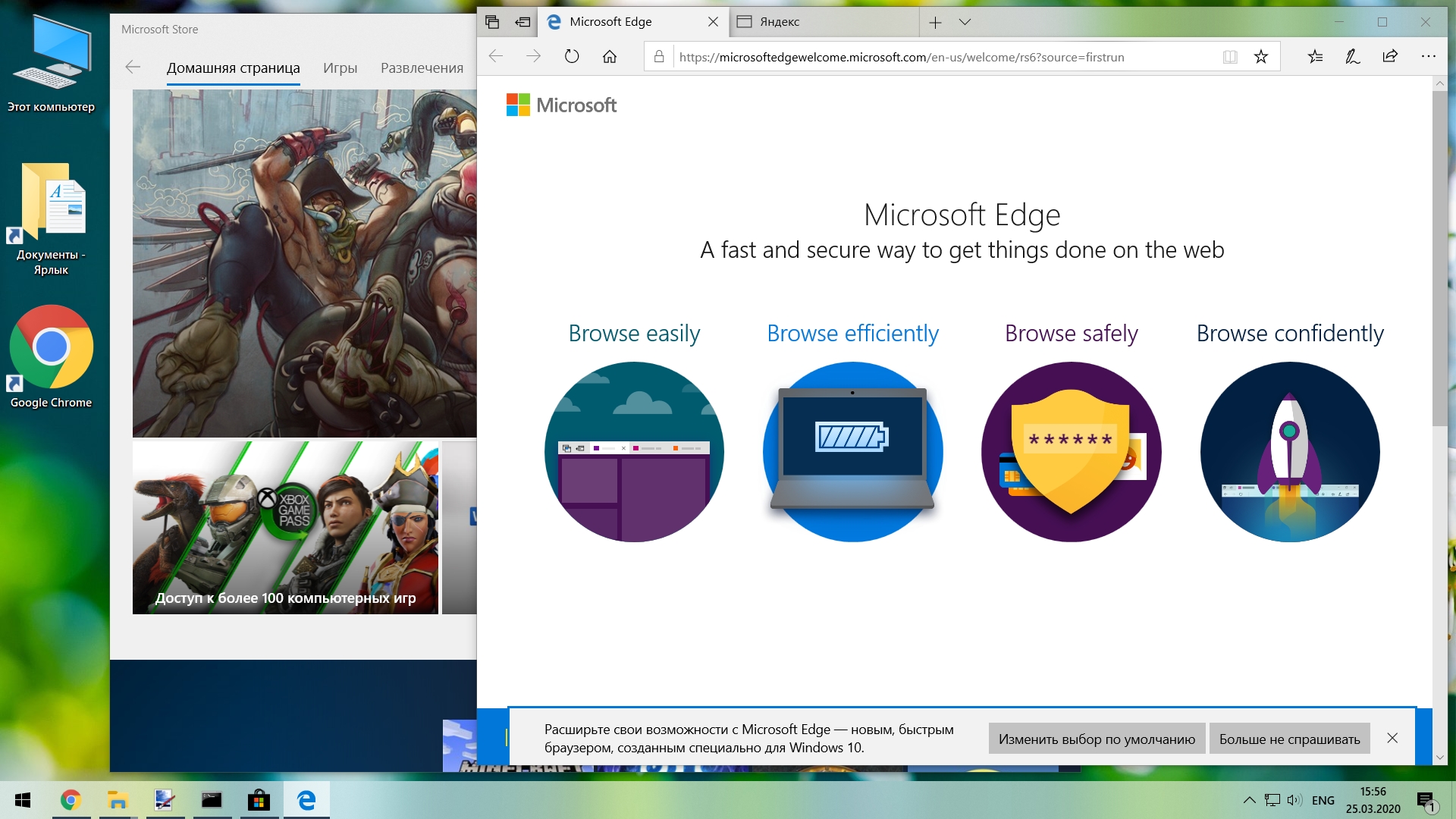Click the rocket illustration
The width and height of the screenshot is (1456, 819).
[x=1290, y=452]
